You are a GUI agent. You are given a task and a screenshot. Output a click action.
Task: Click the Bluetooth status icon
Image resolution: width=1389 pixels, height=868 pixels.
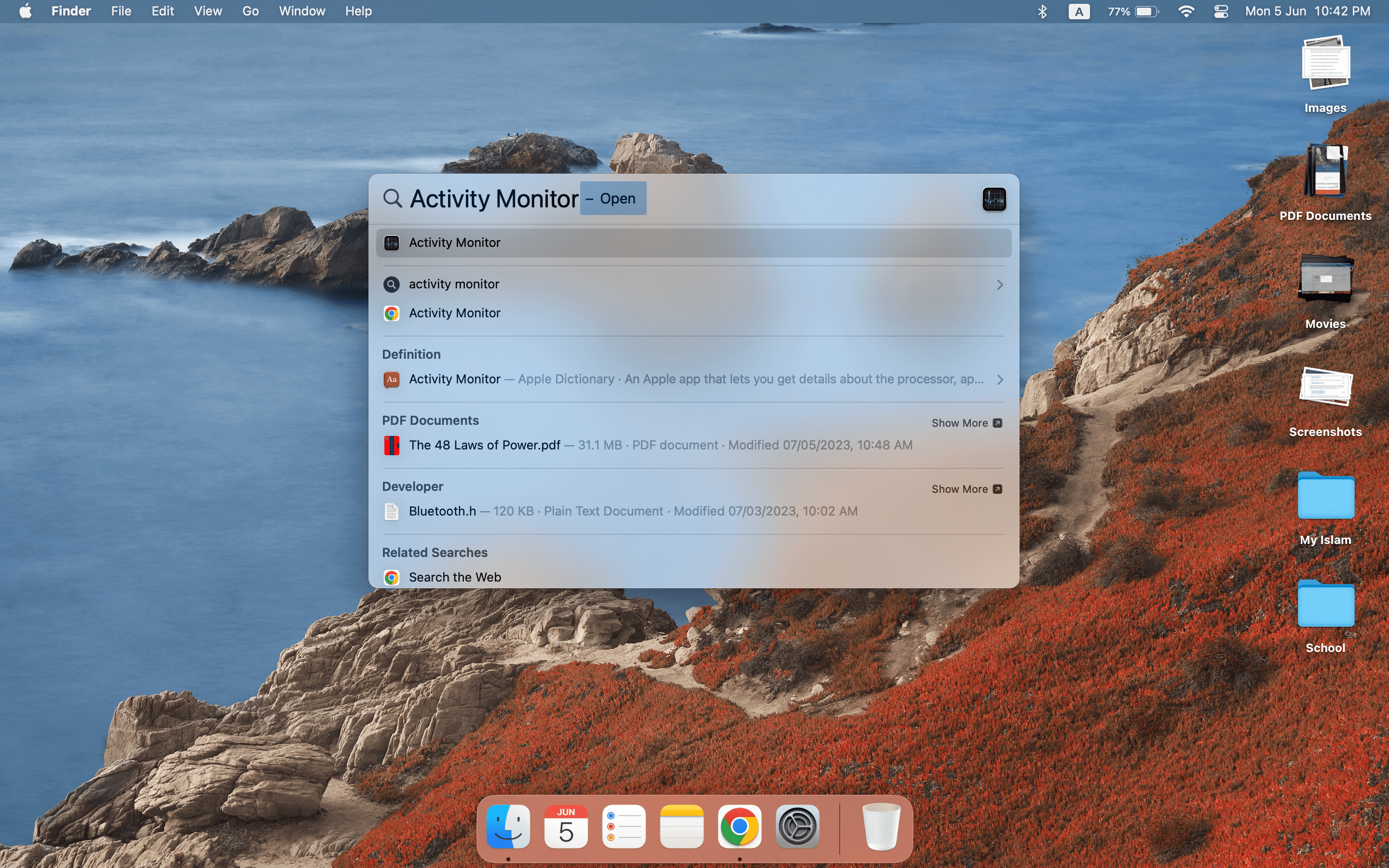pos(1042,12)
